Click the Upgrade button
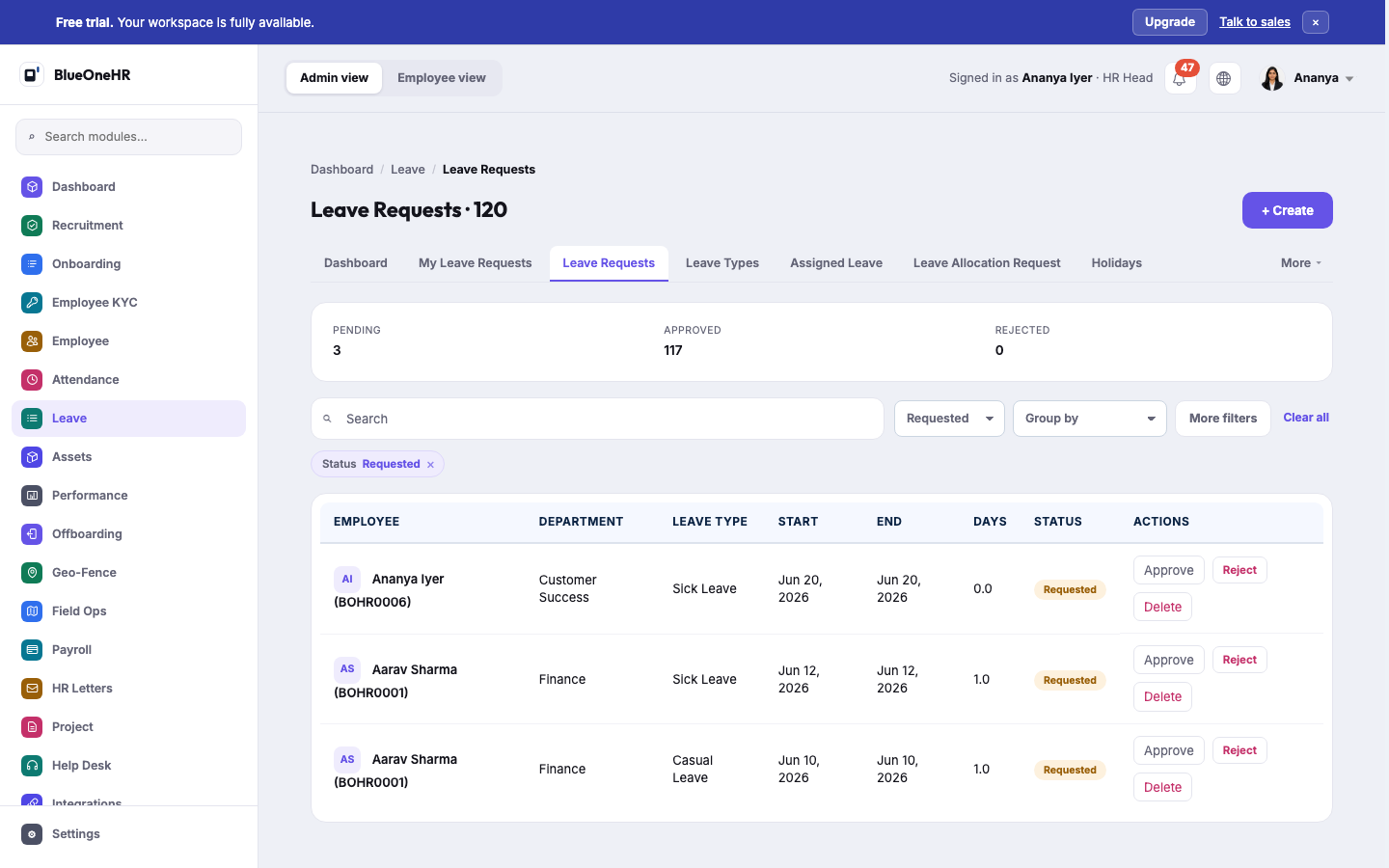Screen dimensions: 1389x868 click(x=1170, y=22)
